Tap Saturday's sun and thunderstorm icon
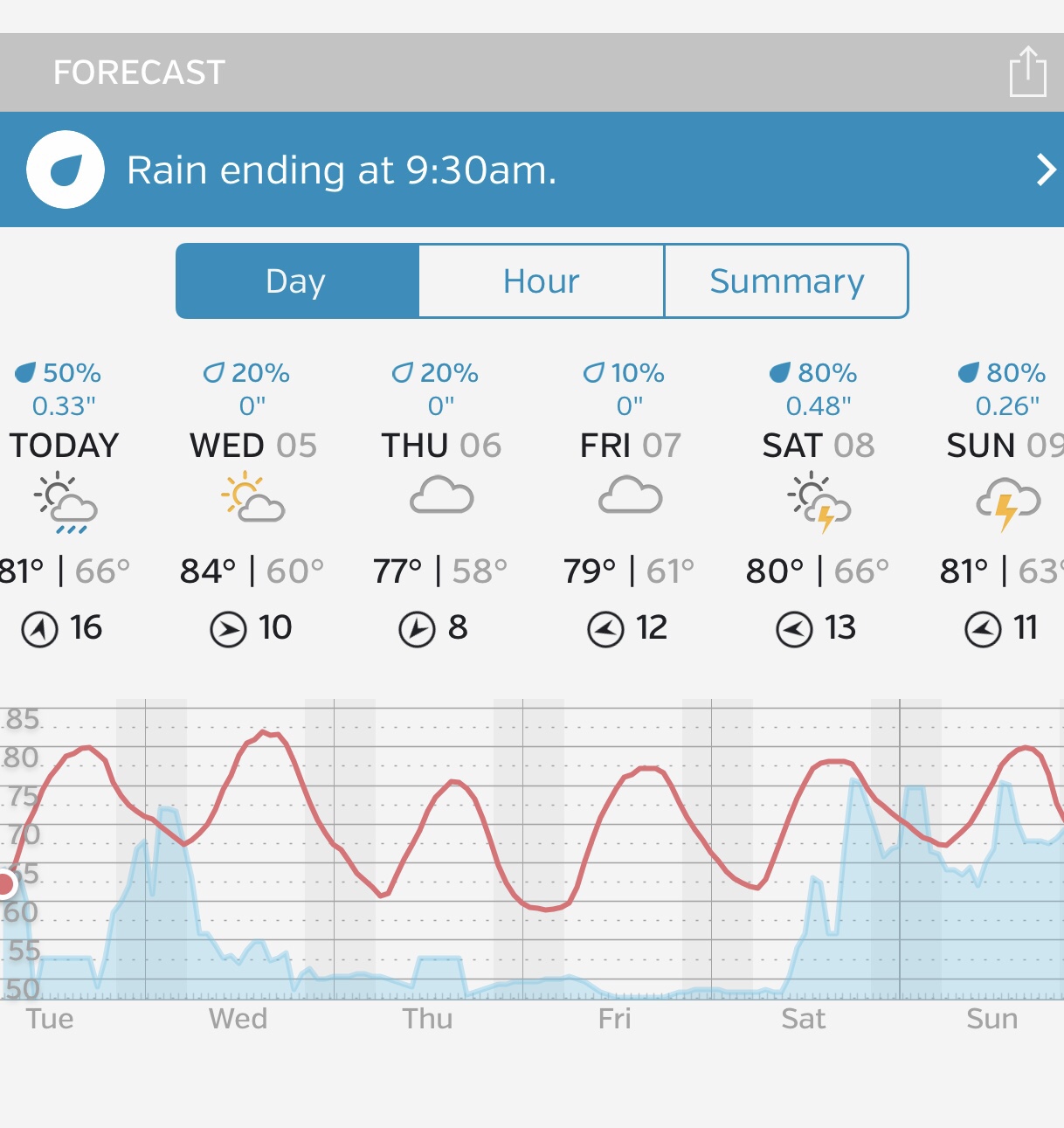1064x1128 pixels. [x=819, y=502]
